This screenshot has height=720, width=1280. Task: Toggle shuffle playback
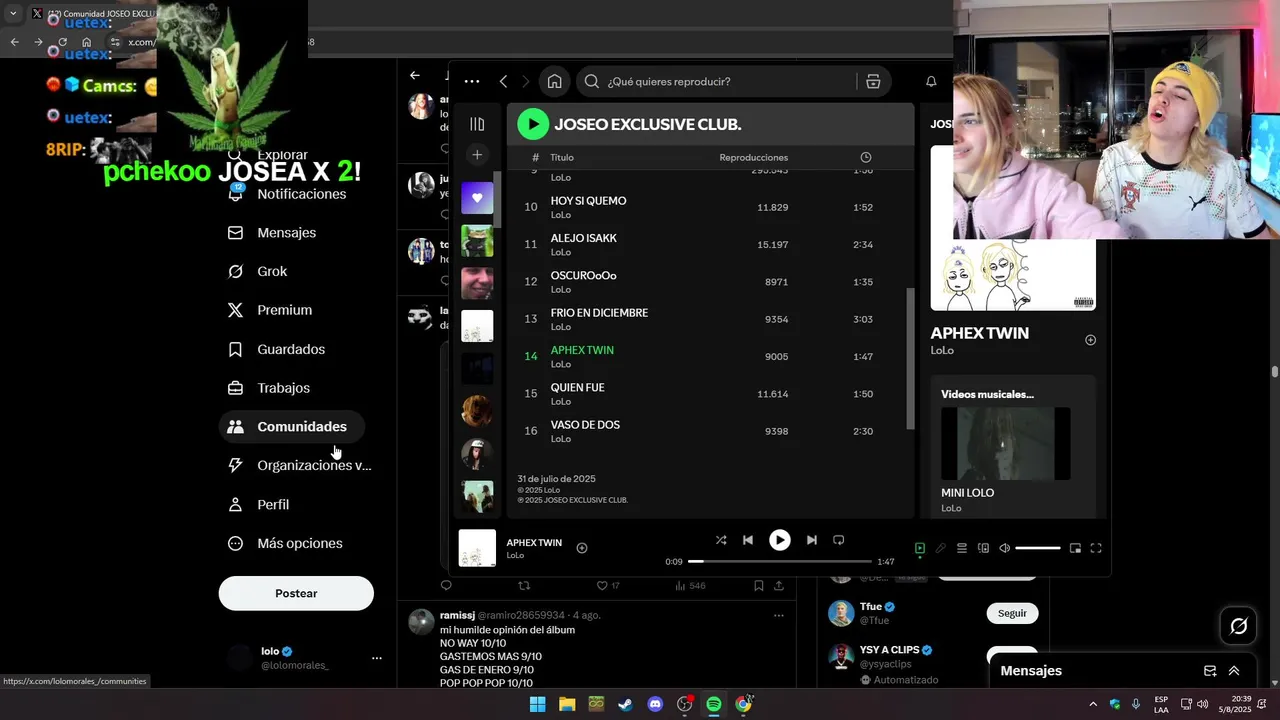(x=721, y=540)
